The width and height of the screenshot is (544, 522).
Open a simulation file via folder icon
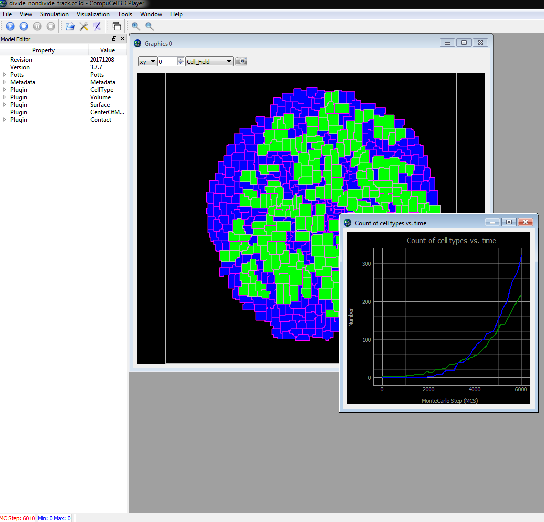pyautogui.click(x=70, y=26)
